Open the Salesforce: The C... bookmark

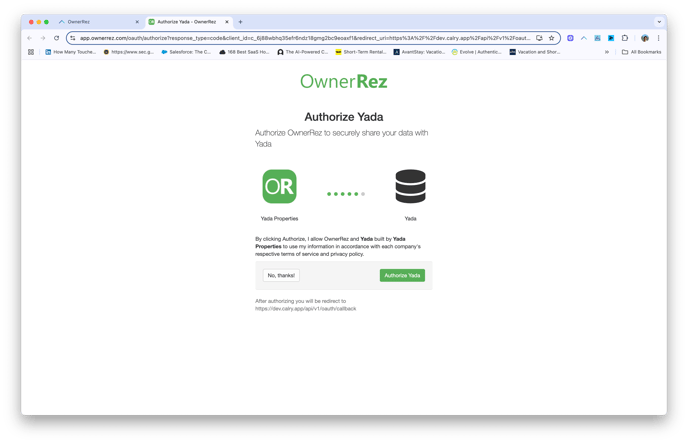(186, 52)
